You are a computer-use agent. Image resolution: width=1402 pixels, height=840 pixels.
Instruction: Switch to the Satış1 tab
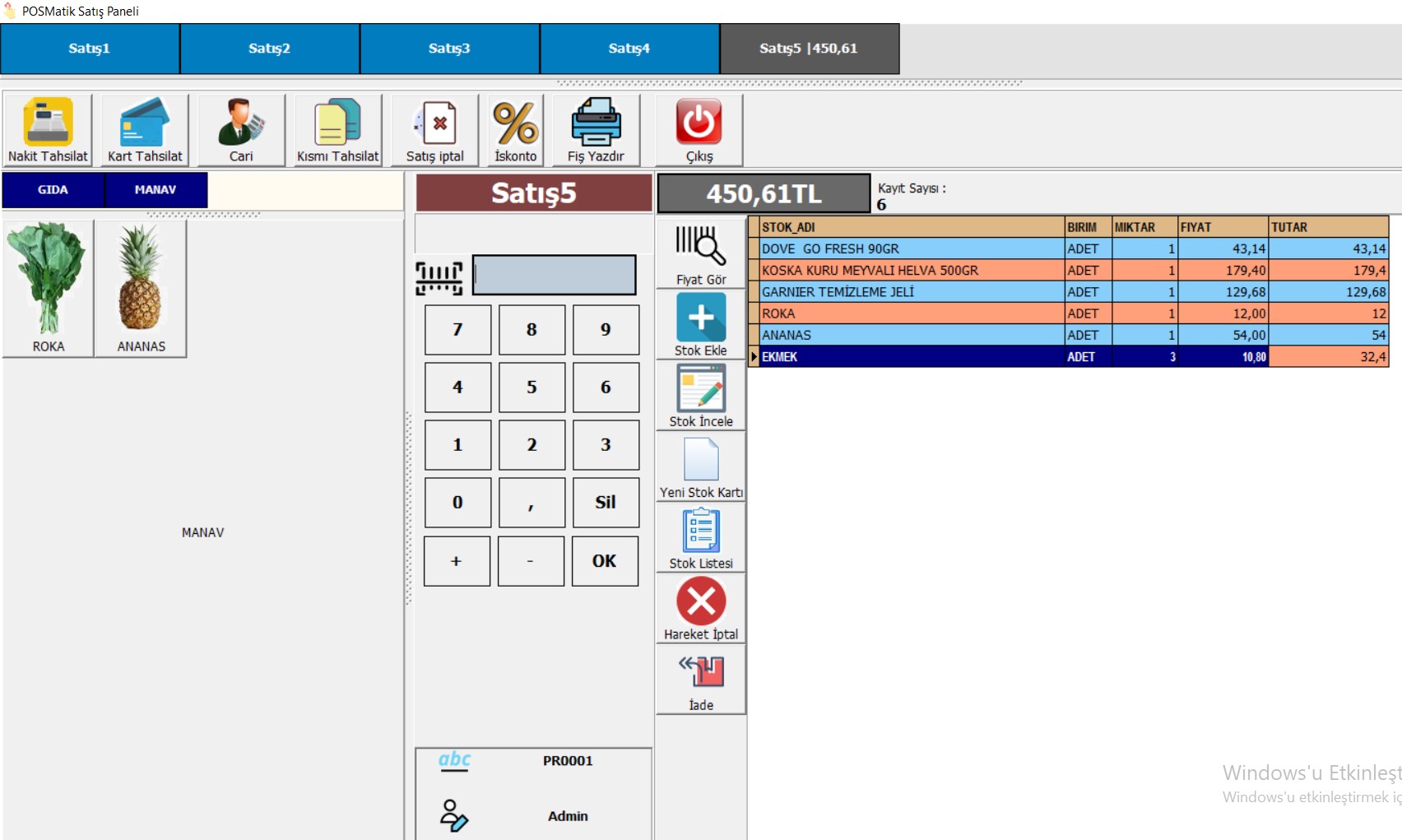pyautogui.click(x=90, y=49)
